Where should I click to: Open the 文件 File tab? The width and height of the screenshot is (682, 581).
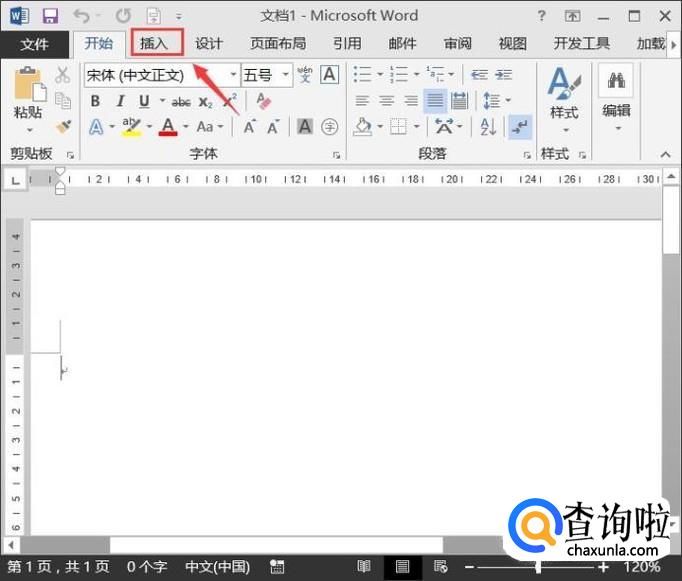click(34, 44)
